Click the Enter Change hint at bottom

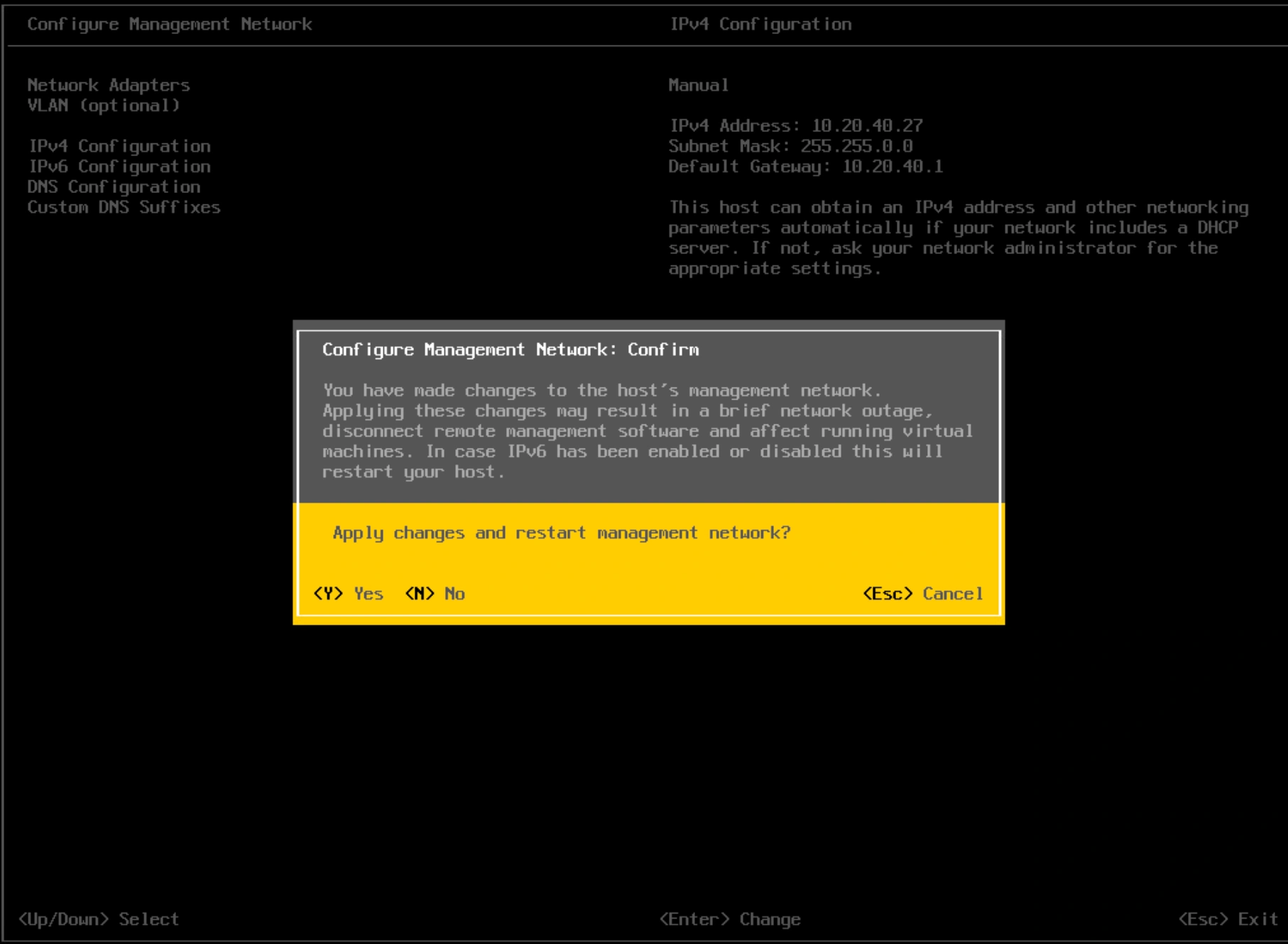[730, 918]
